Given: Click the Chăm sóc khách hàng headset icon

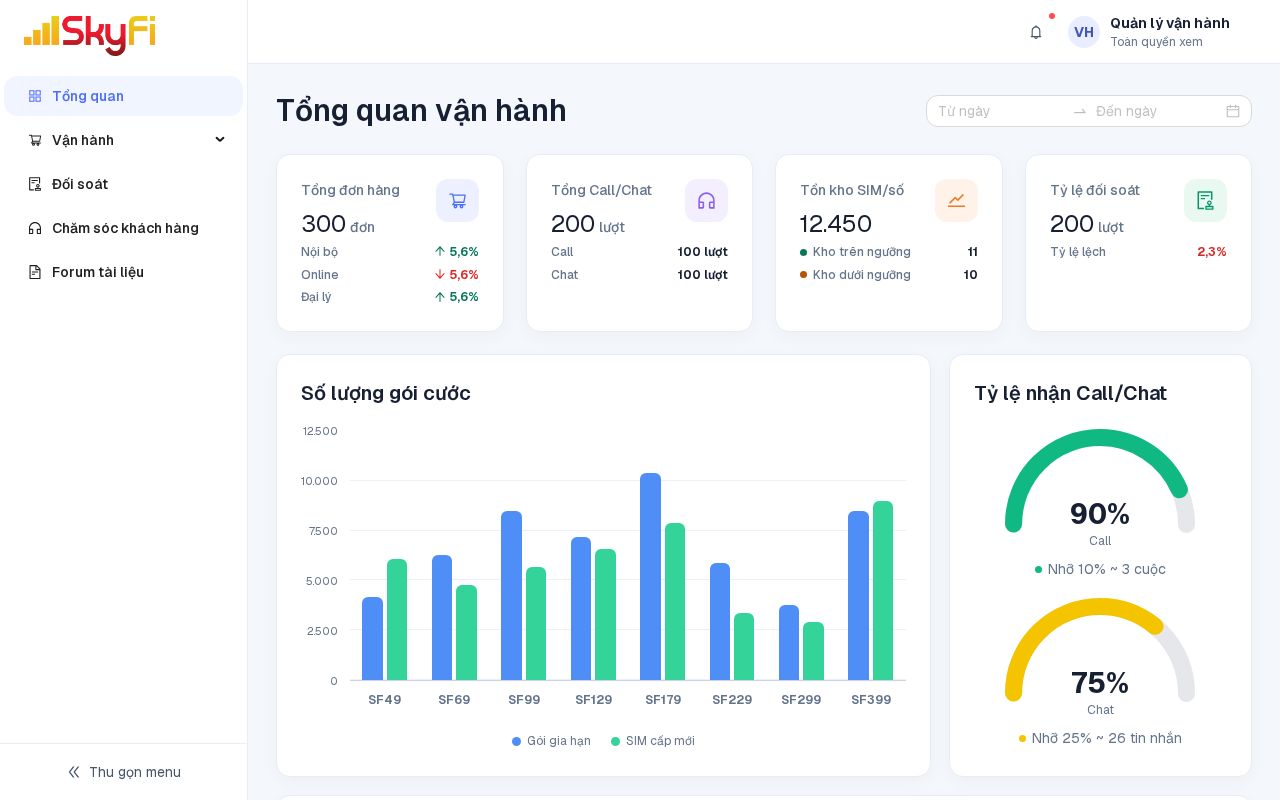Looking at the screenshot, I should [35, 228].
